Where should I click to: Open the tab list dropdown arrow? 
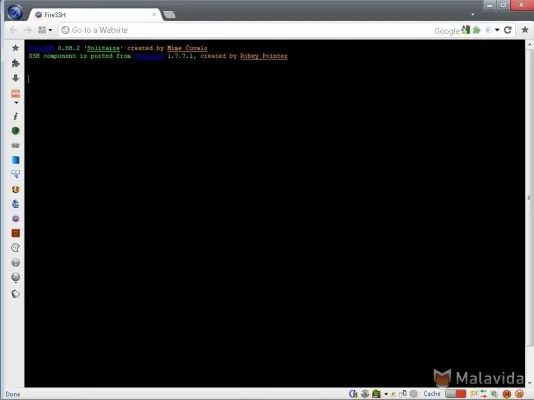473,14
